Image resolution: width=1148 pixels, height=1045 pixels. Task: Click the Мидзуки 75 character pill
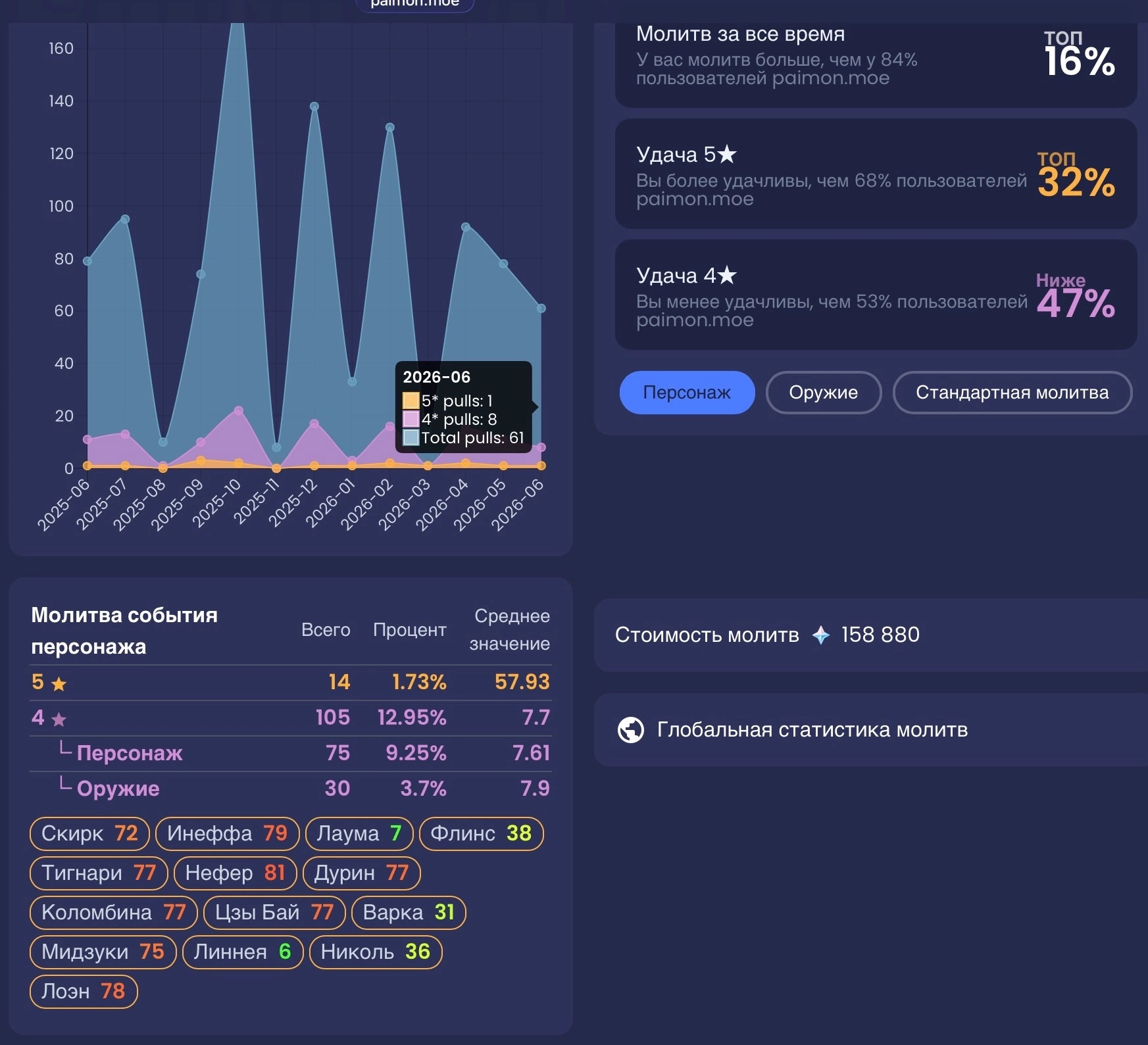coord(103,952)
